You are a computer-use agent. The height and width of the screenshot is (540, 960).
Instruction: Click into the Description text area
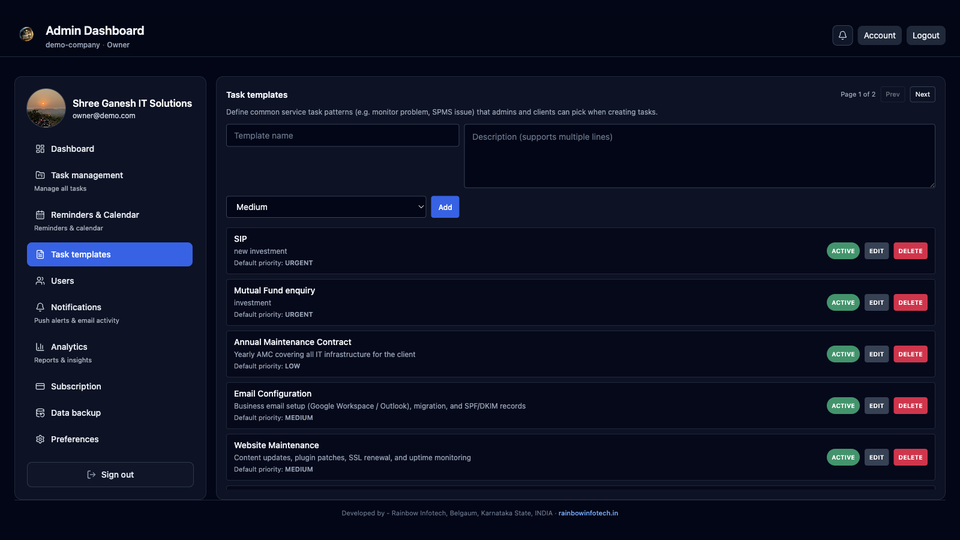699,156
